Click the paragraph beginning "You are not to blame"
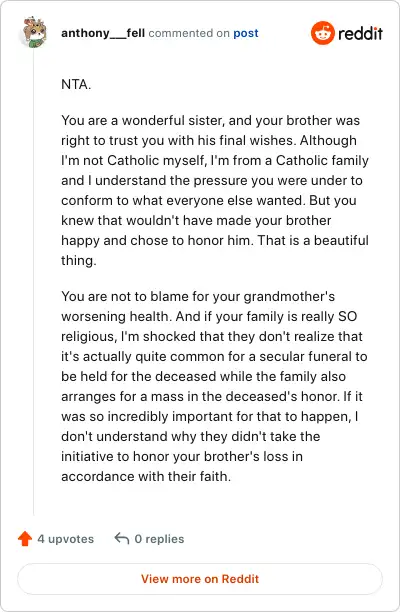Image resolution: width=400 pixels, height=612 pixels. 214,386
